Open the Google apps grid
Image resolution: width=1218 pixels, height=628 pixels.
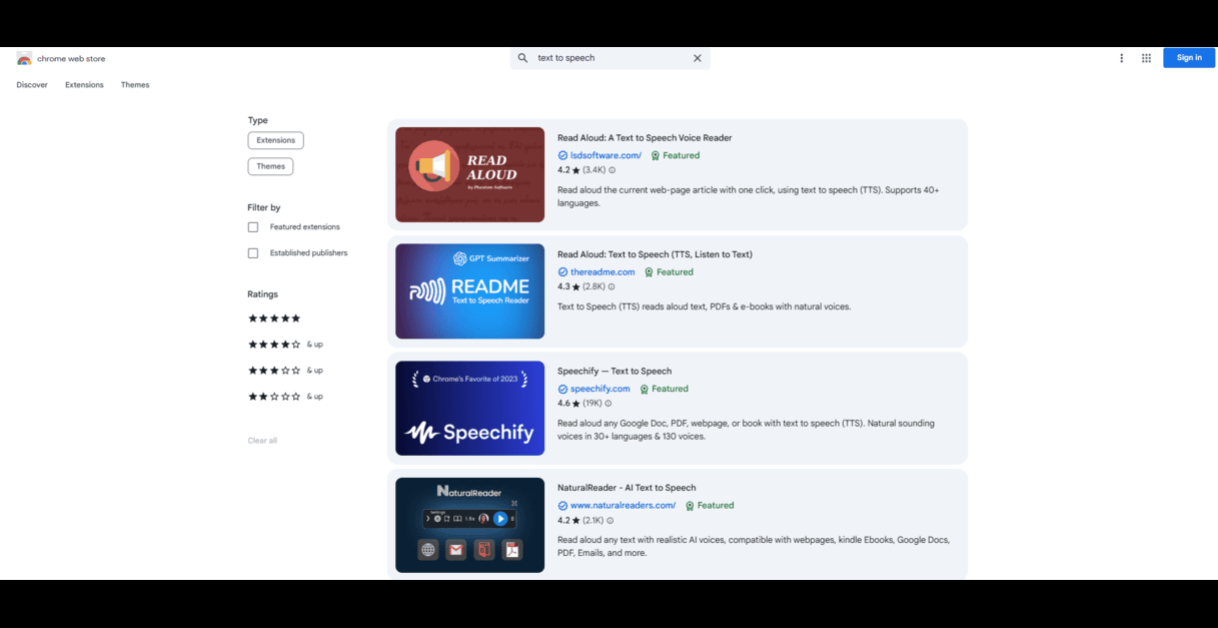[x=1146, y=58]
